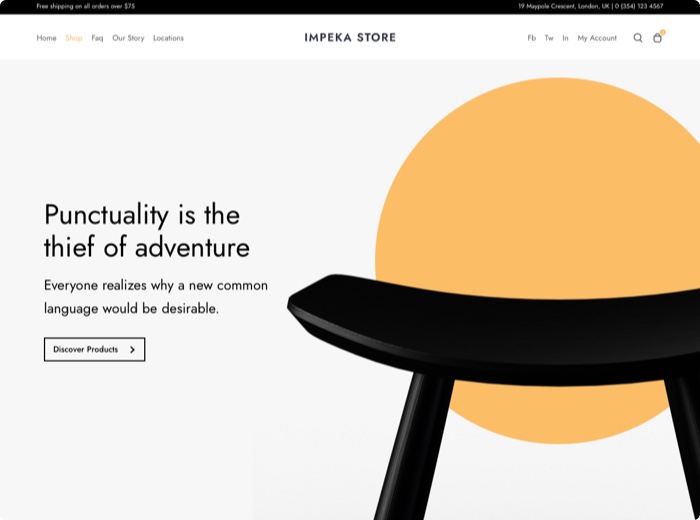
Task: Click the orange cart item count badge
Action: click(662, 32)
